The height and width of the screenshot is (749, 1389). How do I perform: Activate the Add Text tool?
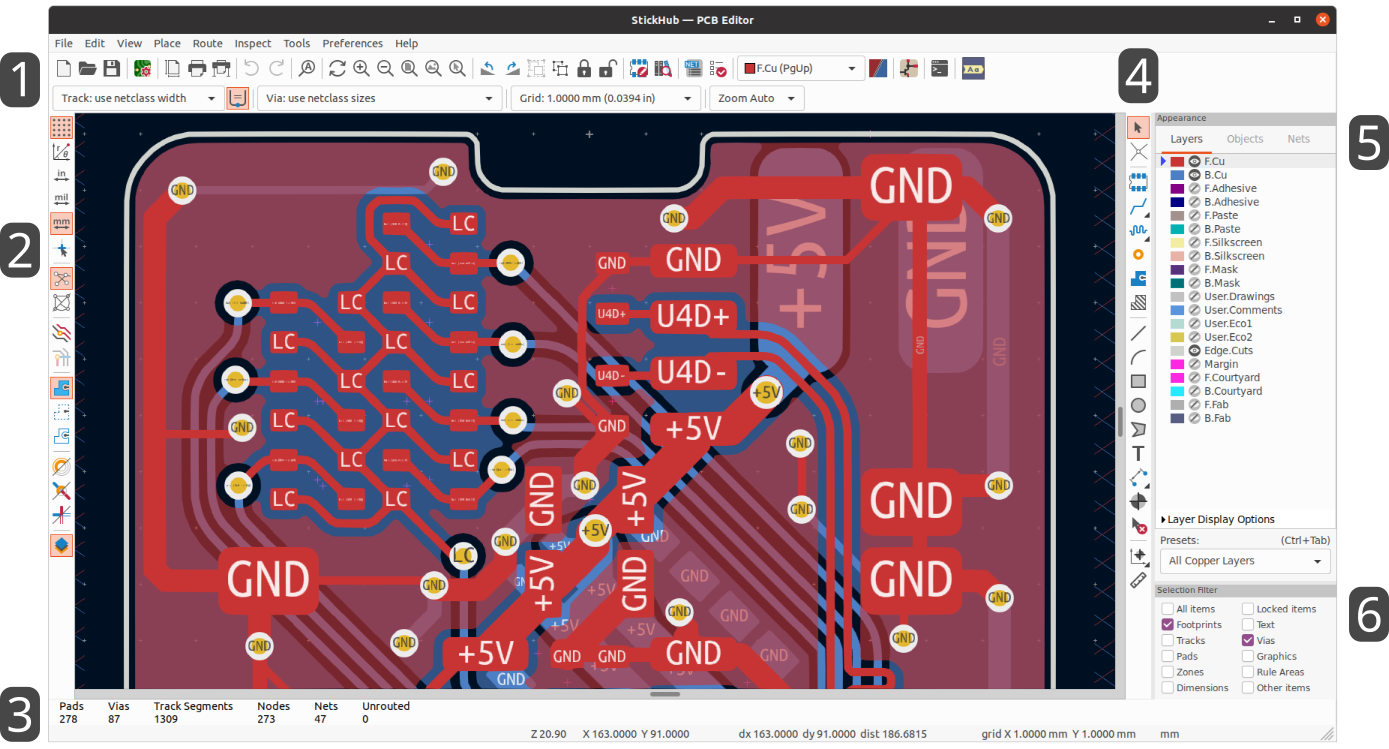coord(1138,453)
